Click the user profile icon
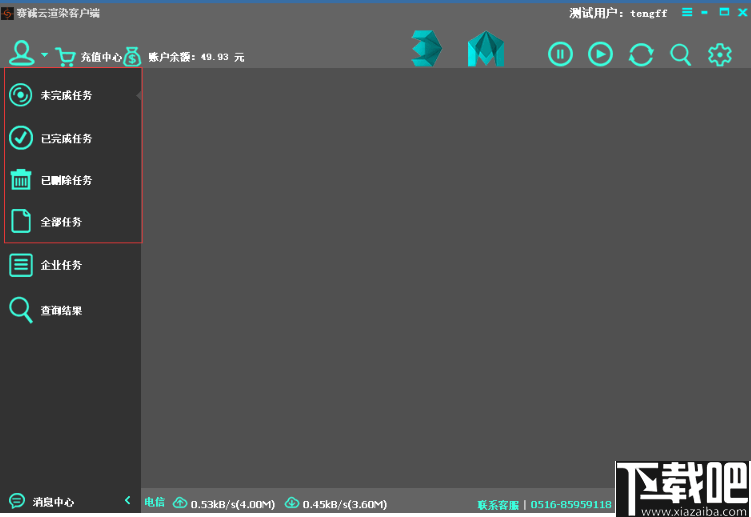This screenshot has width=751, height=517. point(22,53)
